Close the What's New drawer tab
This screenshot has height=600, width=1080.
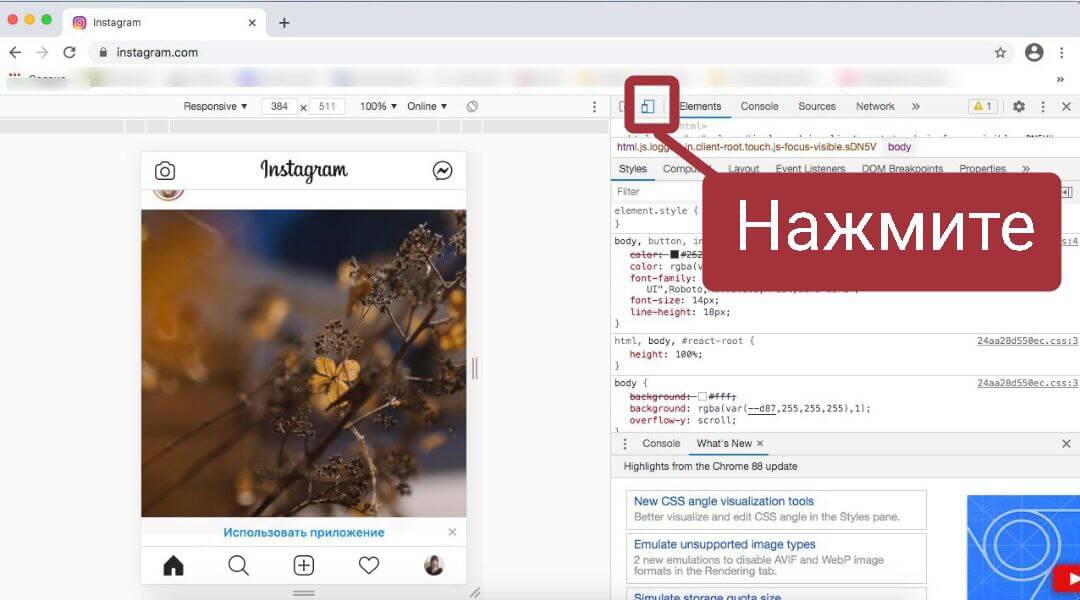(x=760, y=444)
